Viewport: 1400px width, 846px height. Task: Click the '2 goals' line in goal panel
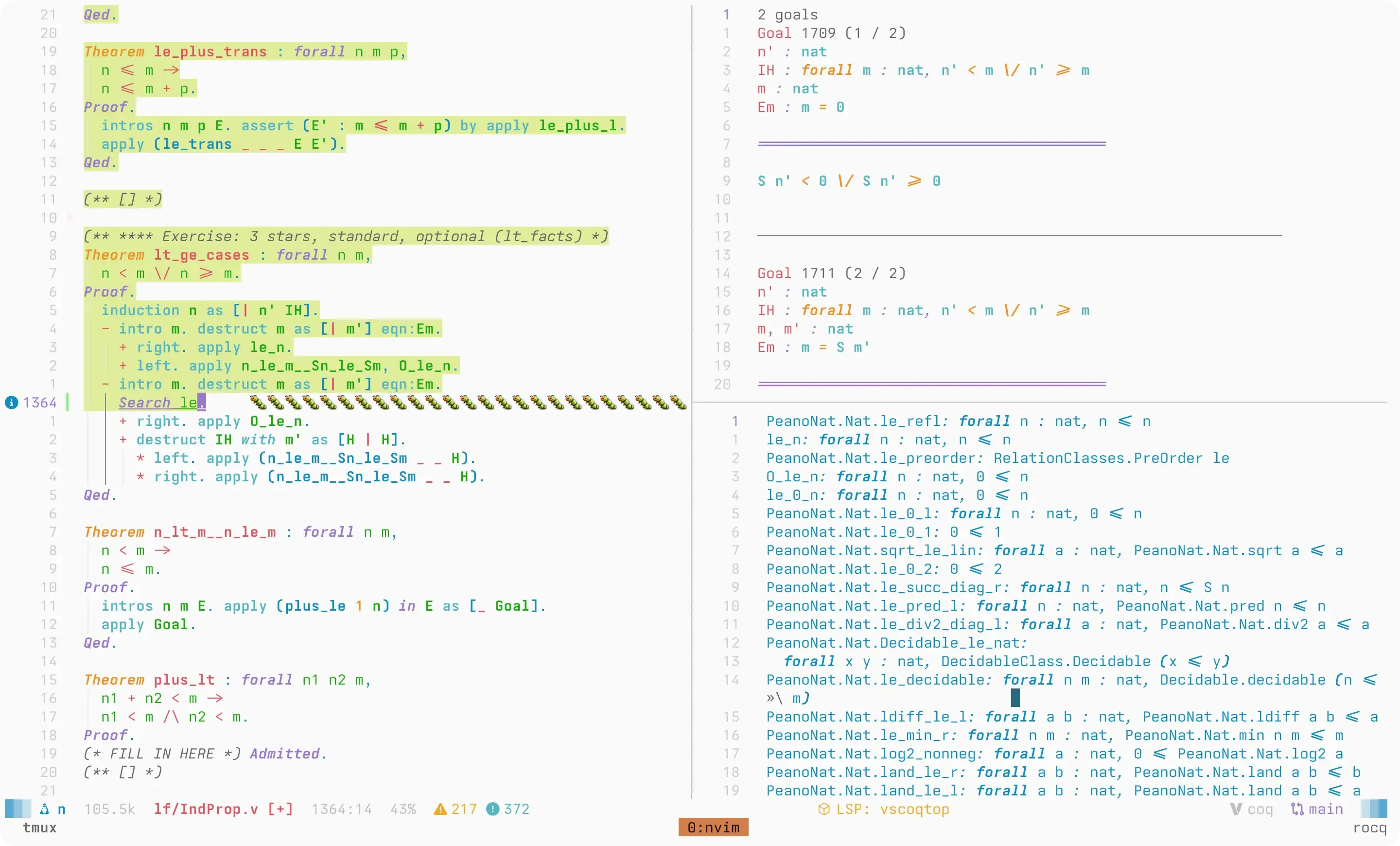787,15
